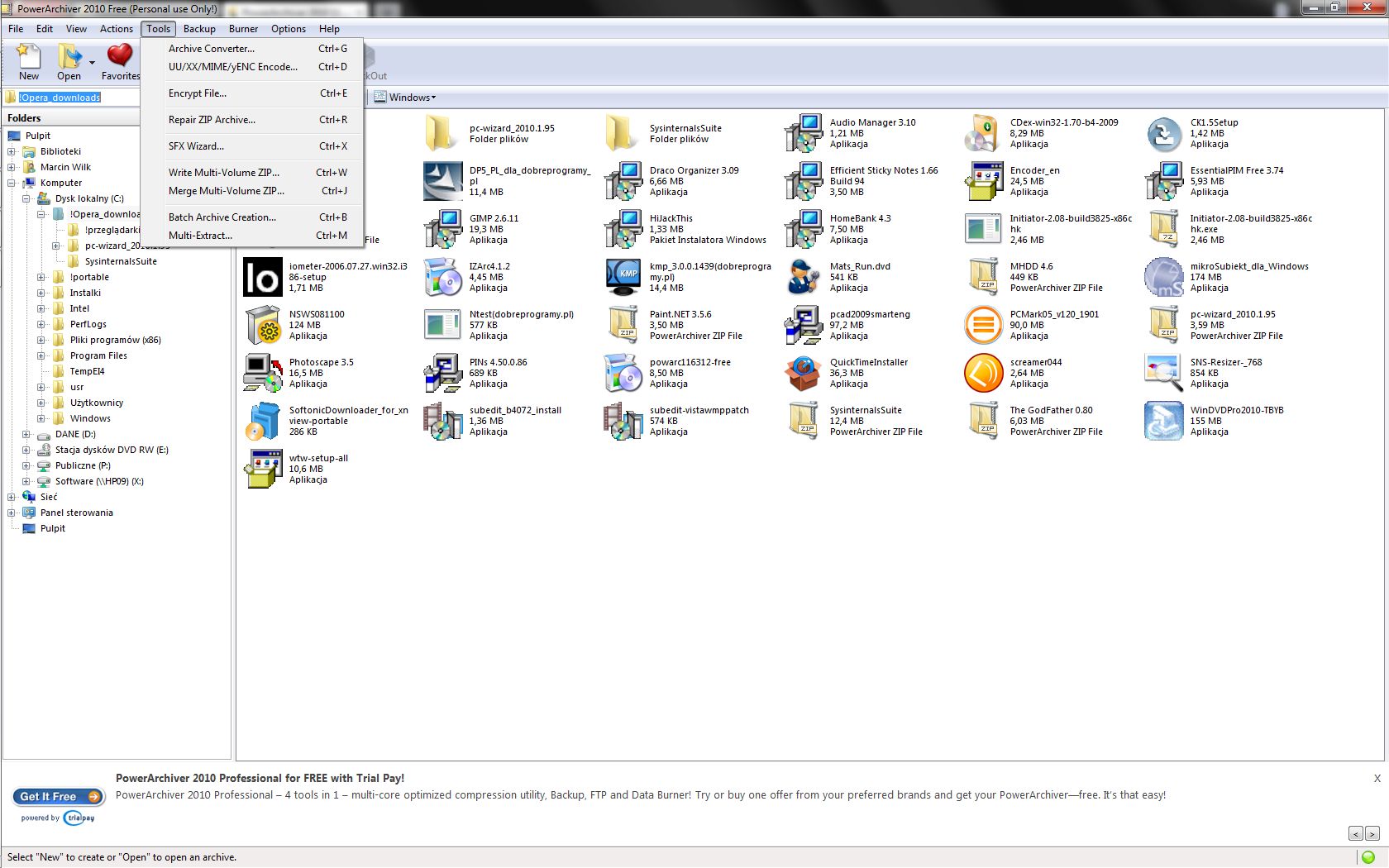Viewport: 1389px width, 868px height.
Task: Select the NSWS081100 application icon
Action: tap(263, 325)
